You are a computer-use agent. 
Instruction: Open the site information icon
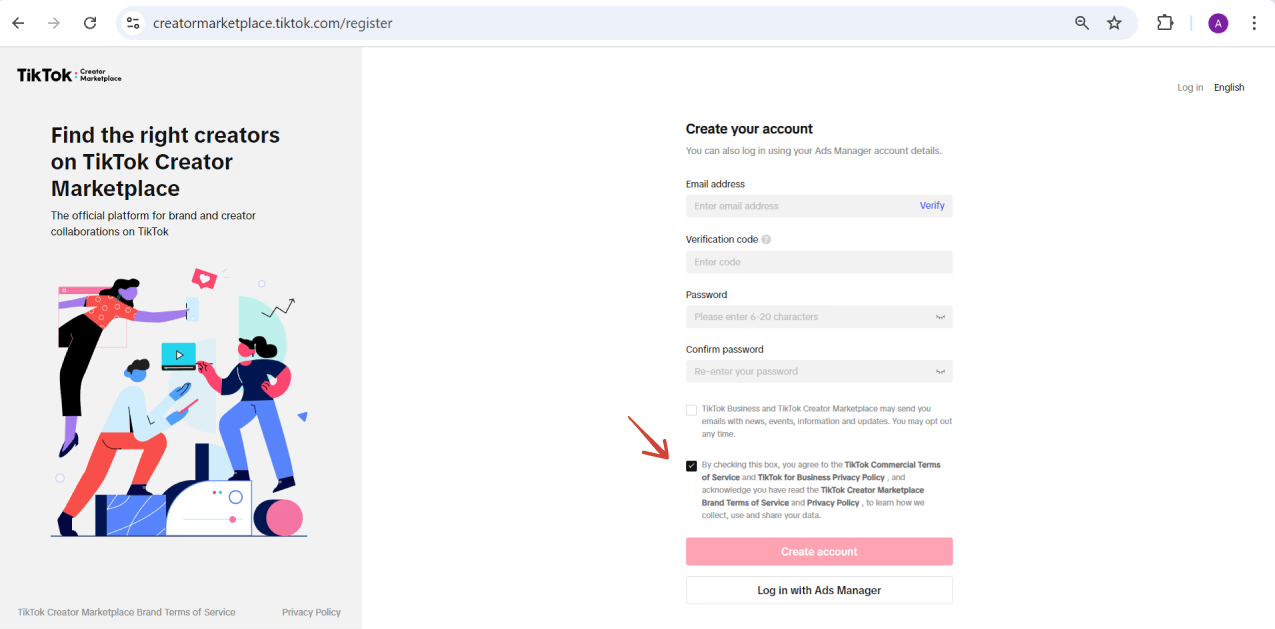133,22
